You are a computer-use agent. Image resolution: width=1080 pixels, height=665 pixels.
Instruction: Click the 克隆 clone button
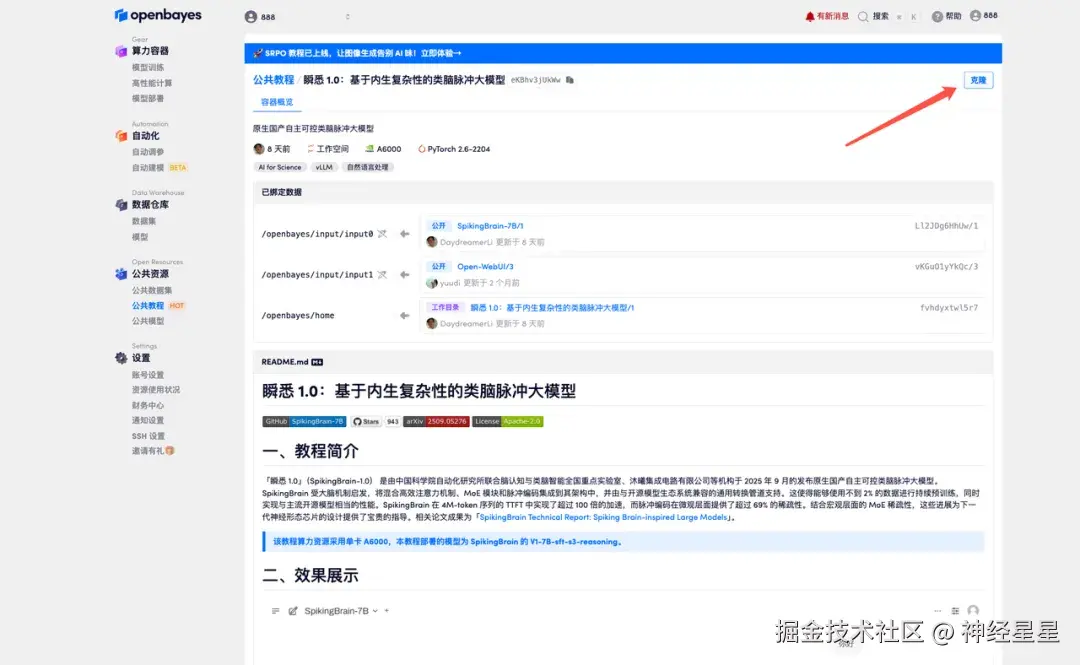[978, 80]
